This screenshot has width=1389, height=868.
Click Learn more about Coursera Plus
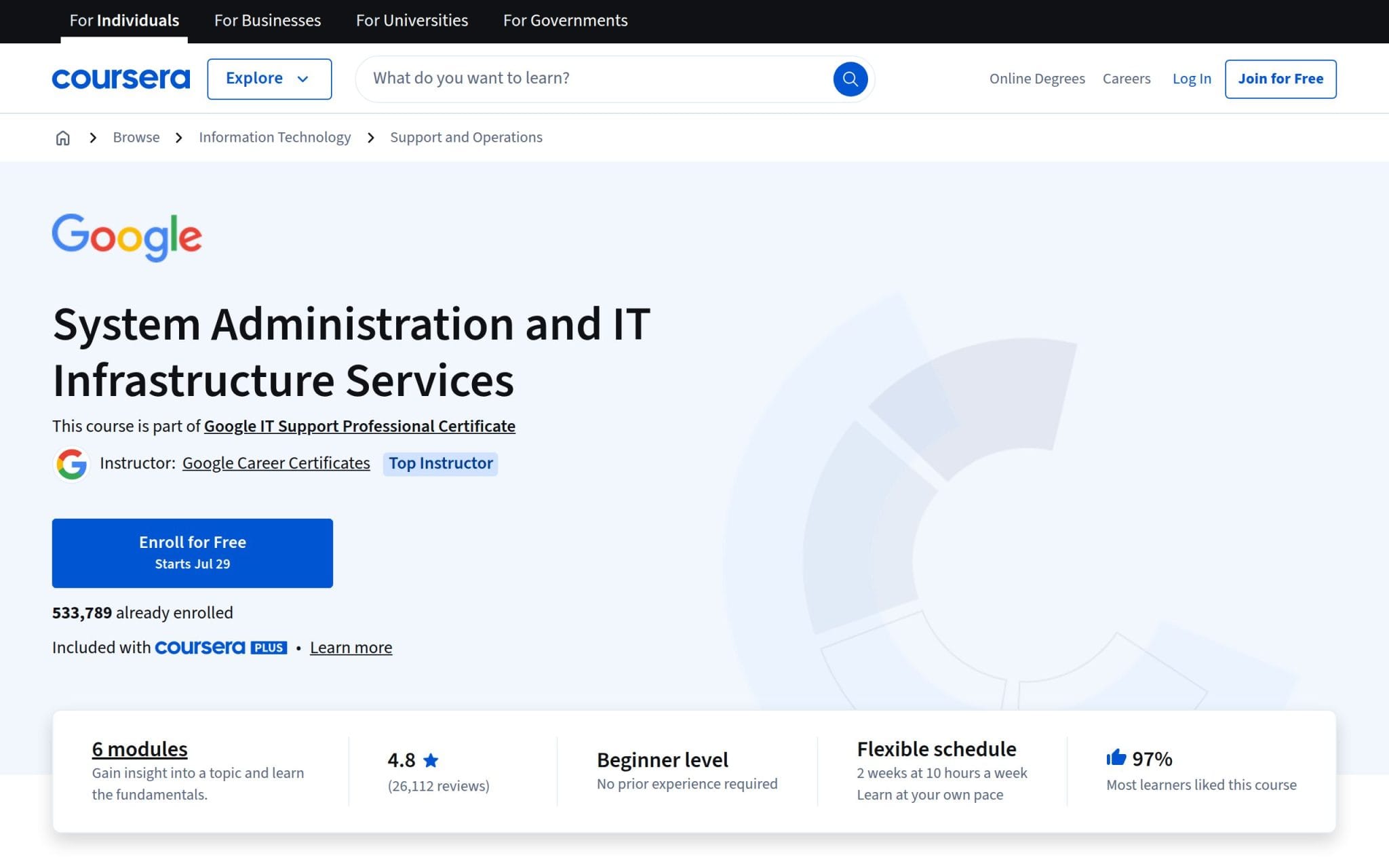tap(351, 648)
